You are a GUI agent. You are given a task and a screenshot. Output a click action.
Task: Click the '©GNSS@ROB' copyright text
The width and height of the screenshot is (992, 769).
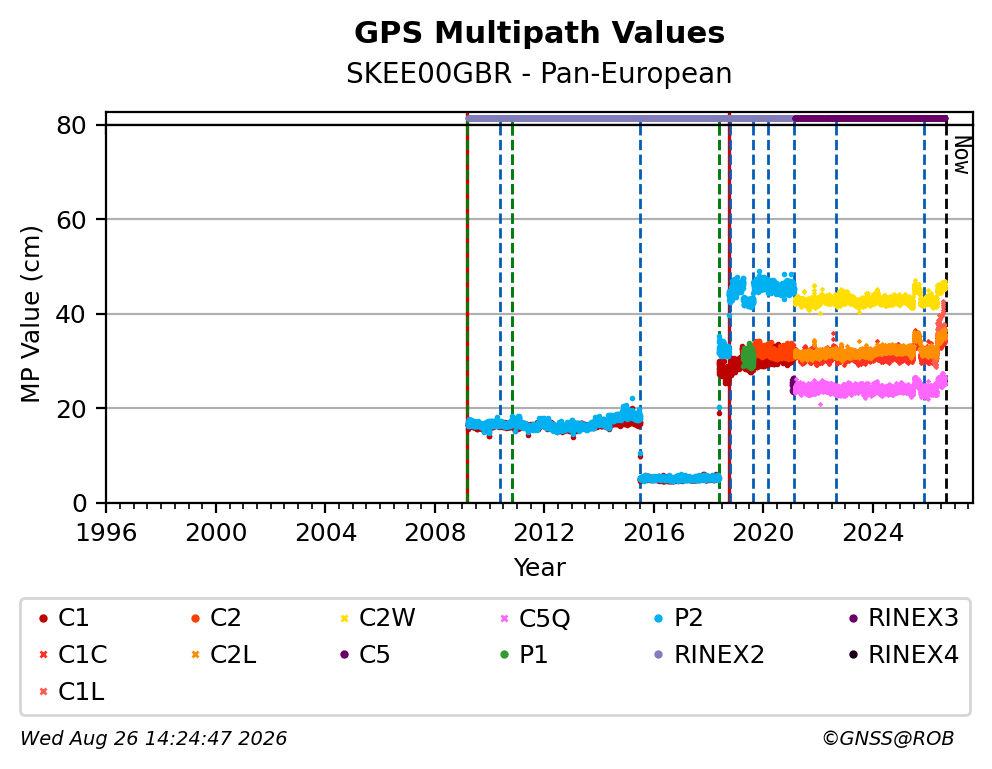[888, 738]
